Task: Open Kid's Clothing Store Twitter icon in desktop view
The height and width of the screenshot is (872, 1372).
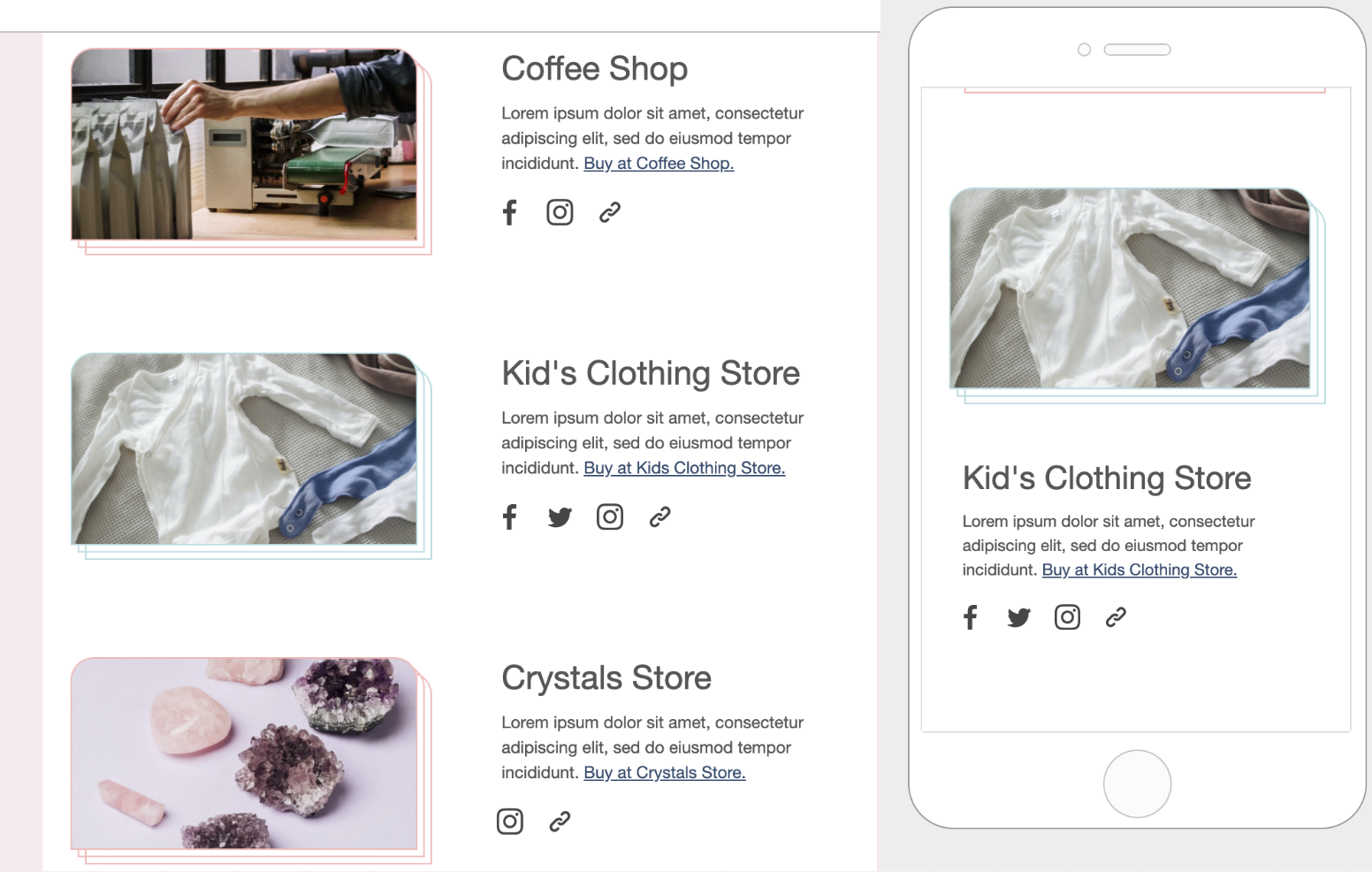Action: [560, 517]
